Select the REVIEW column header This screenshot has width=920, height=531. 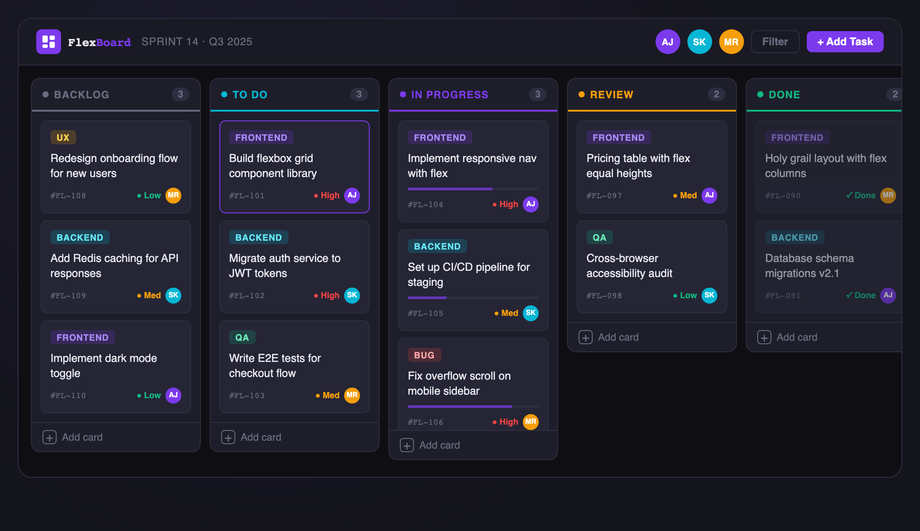652,94
